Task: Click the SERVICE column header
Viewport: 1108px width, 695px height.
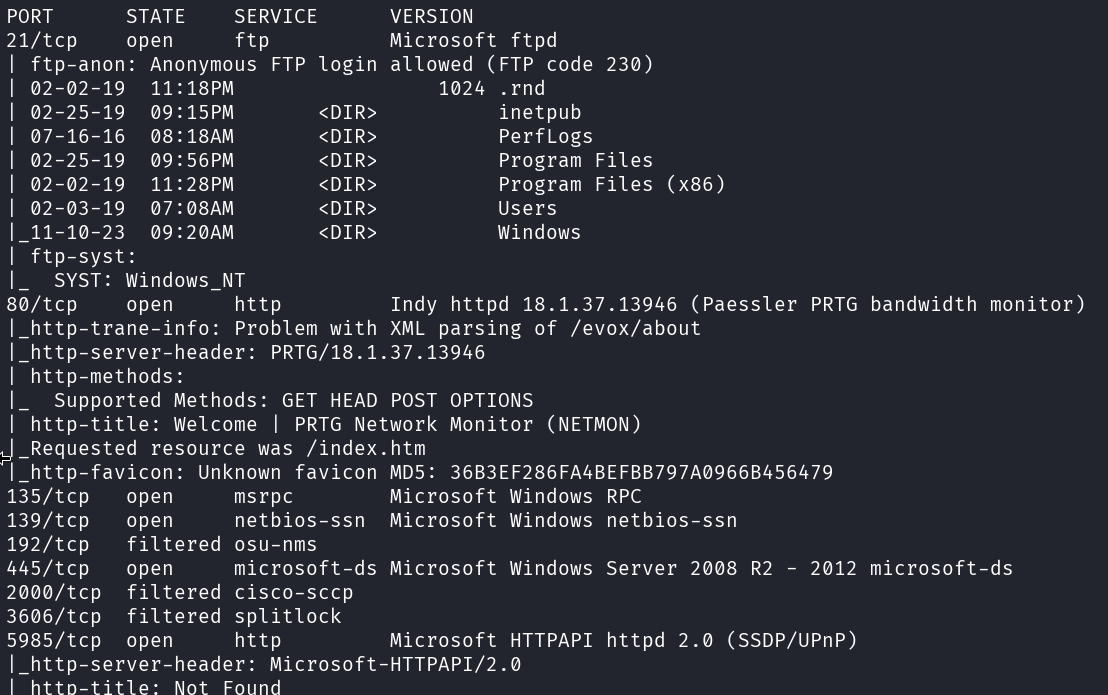Action: click(275, 17)
